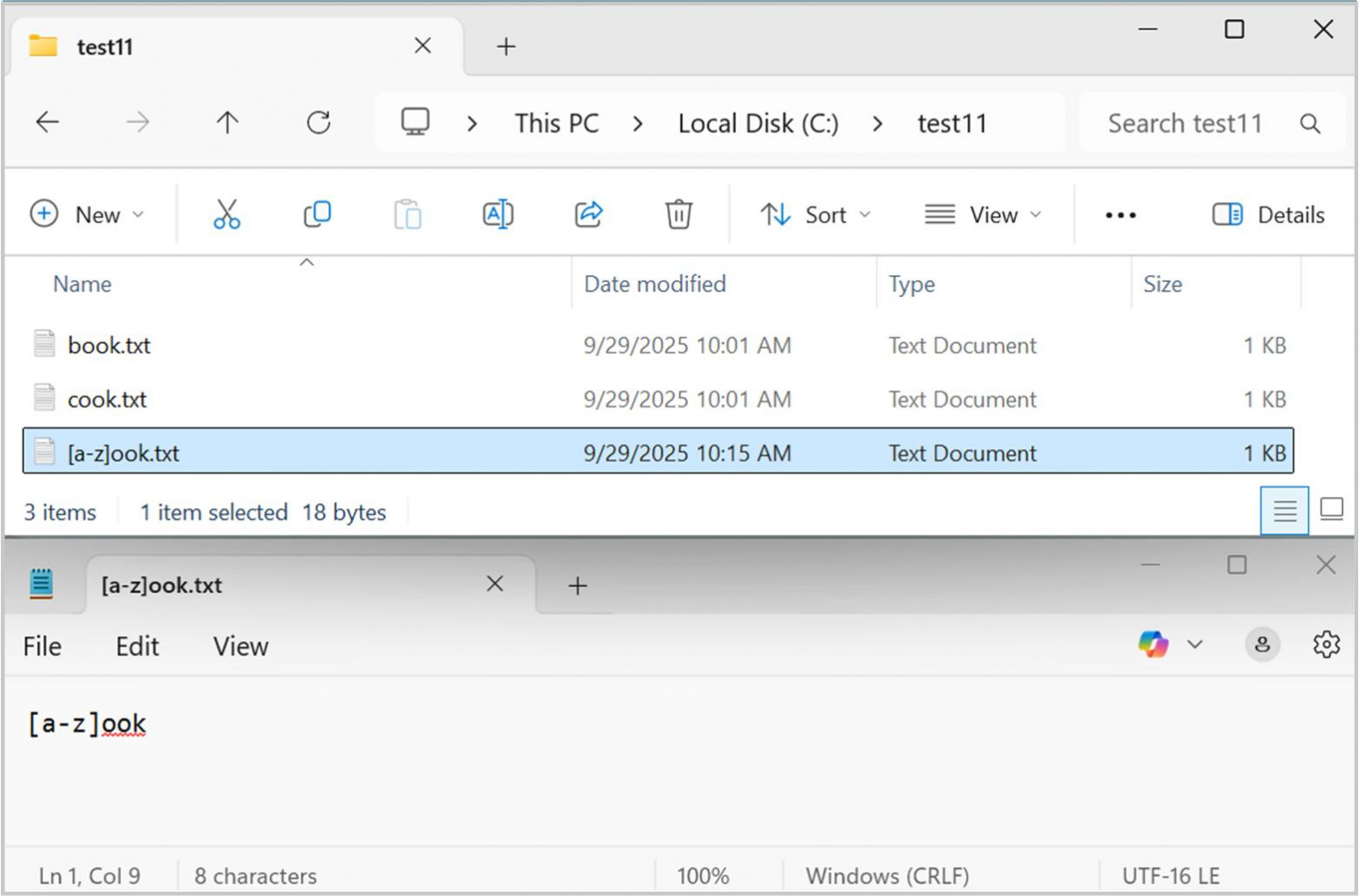The image size is (1359, 896).
Task: Expand the chevron after Local Disk (C:)
Action: tap(877, 124)
